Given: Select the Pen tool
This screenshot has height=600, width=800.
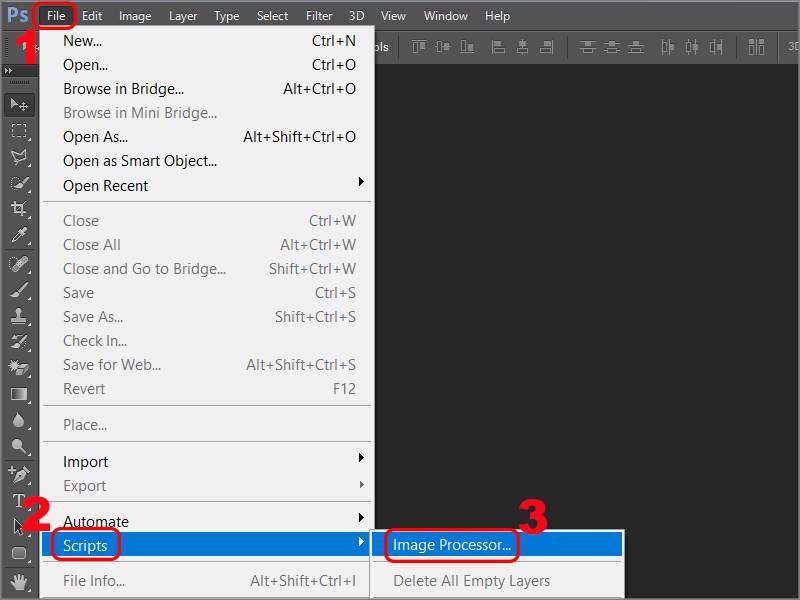Looking at the screenshot, I should (19, 474).
